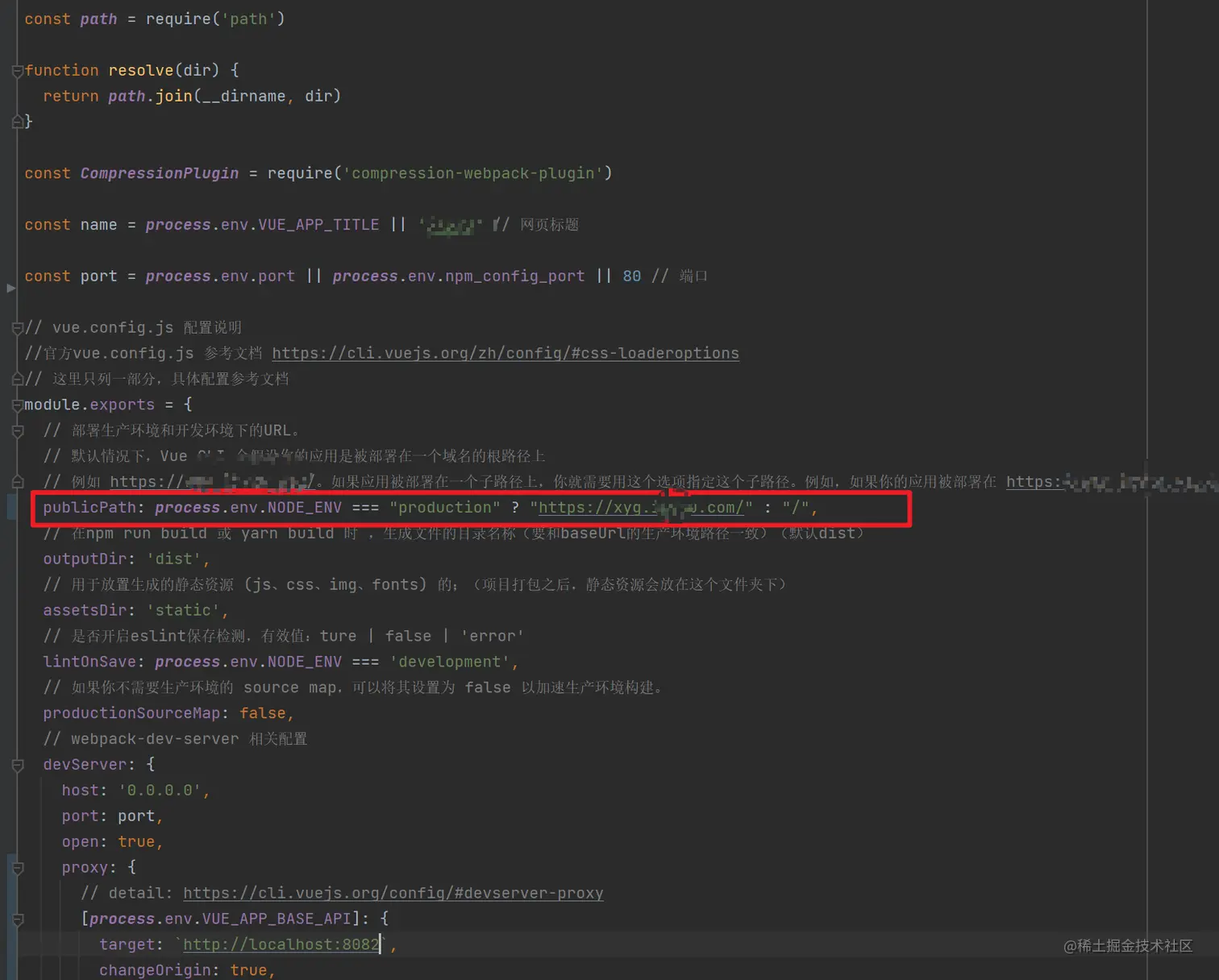The image size is (1219, 980).
Task: Fold the [process.env.VUE_APP_BASE_API] block
Action: click(17, 920)
